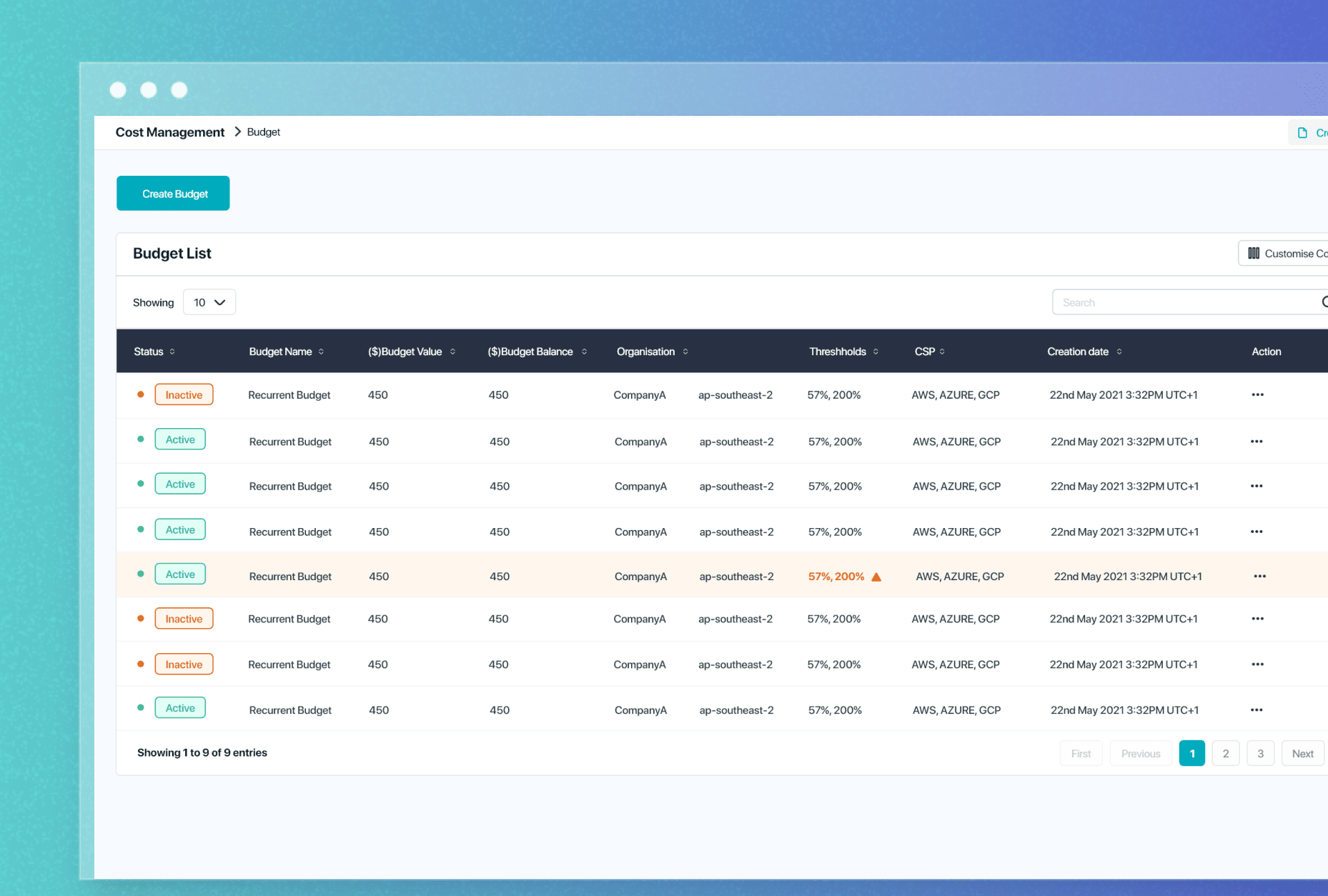The image size is (1328, 896).
Task: Click the Create Budget button
Action: pos(173,193)
